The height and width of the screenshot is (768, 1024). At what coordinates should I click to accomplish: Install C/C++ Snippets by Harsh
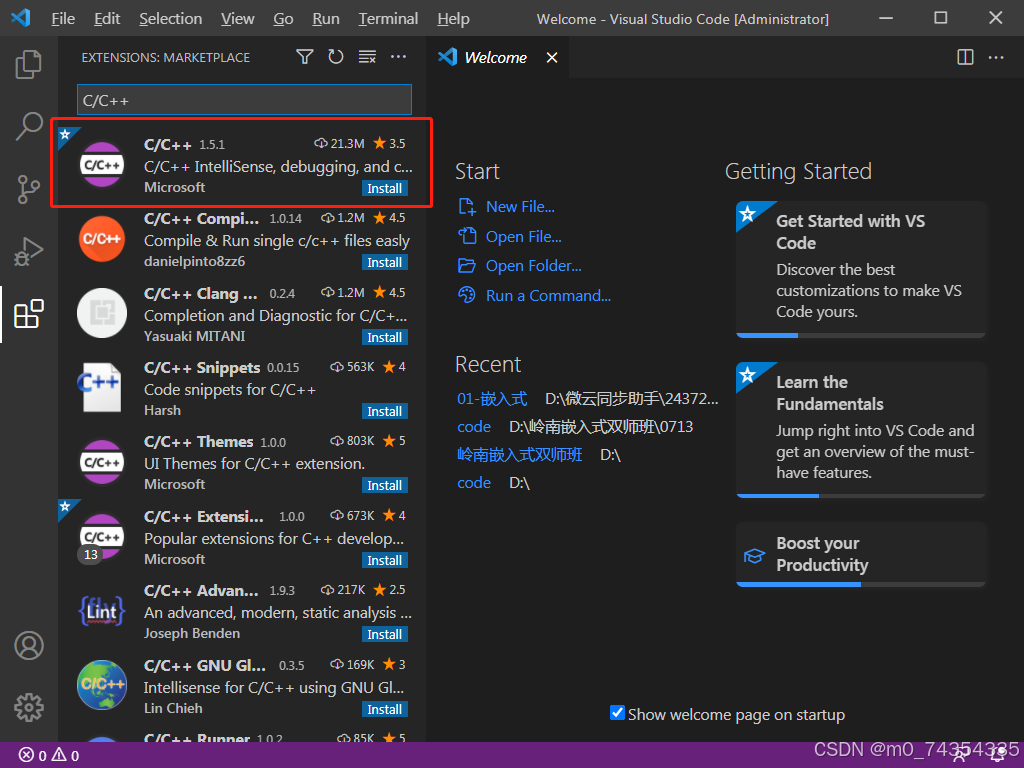click(385, 411)
